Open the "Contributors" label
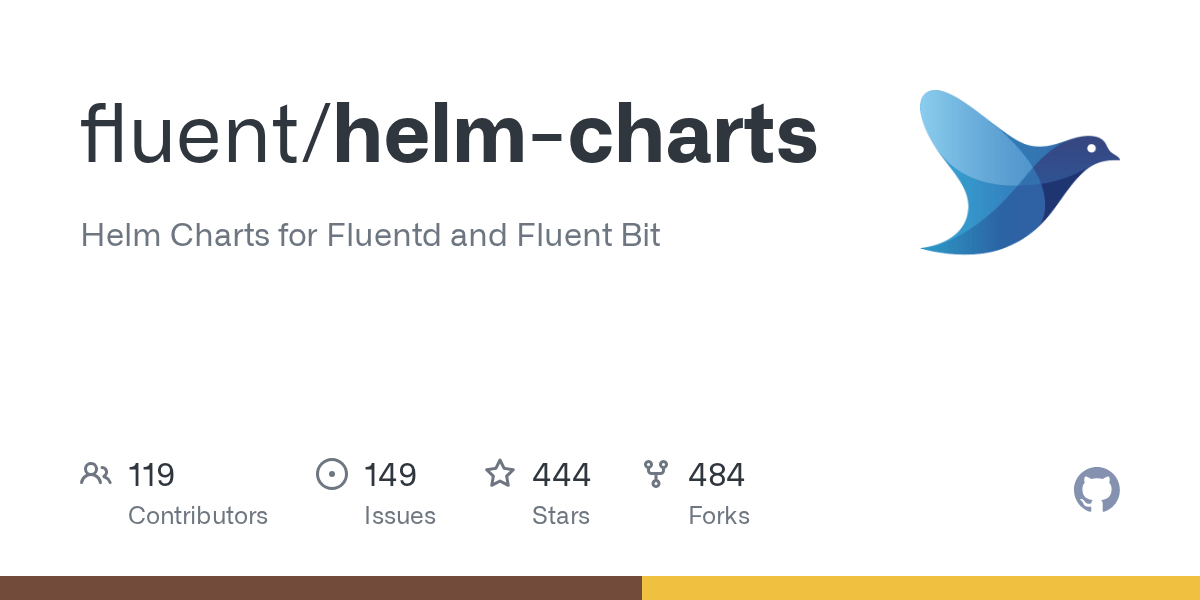The image size is (1200, 600). (198, 516)
